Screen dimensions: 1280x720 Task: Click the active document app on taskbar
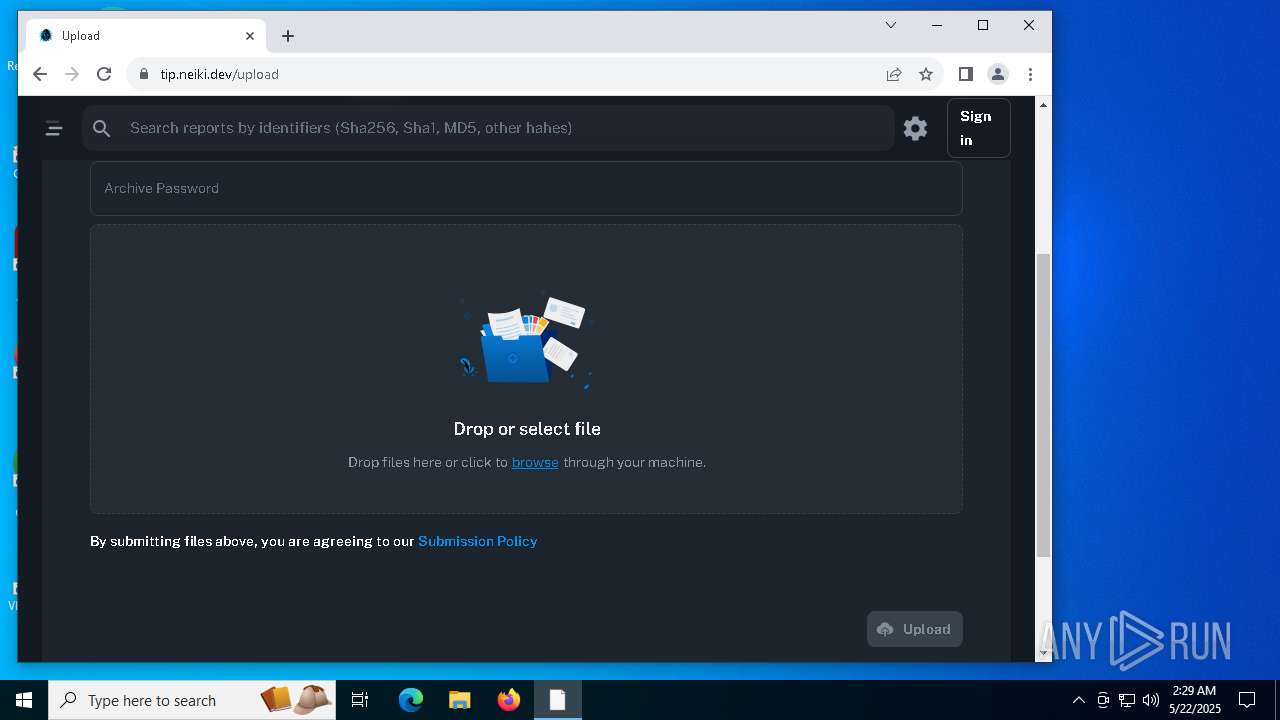pos(557,700)
